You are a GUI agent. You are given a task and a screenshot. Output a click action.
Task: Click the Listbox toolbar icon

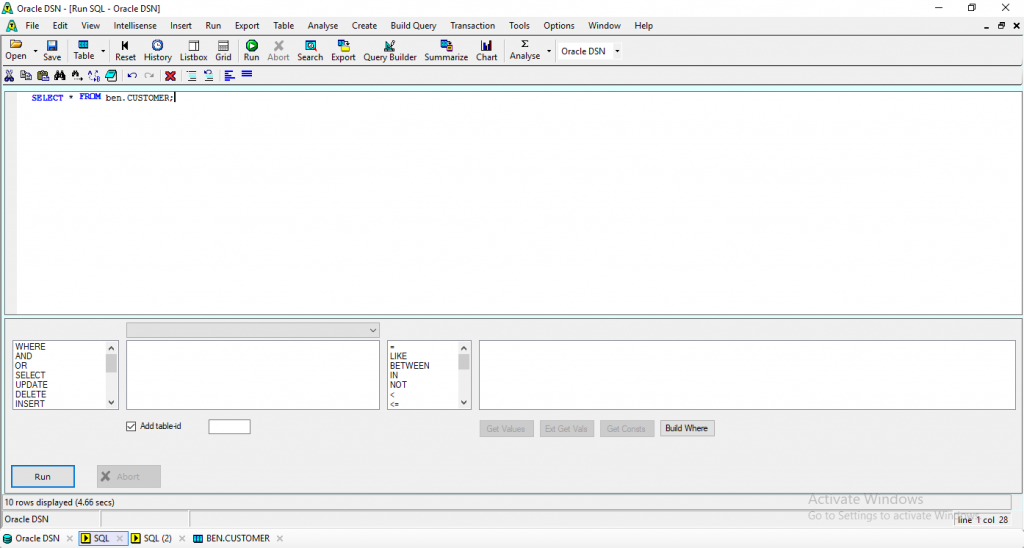click(x=193, y=50)
